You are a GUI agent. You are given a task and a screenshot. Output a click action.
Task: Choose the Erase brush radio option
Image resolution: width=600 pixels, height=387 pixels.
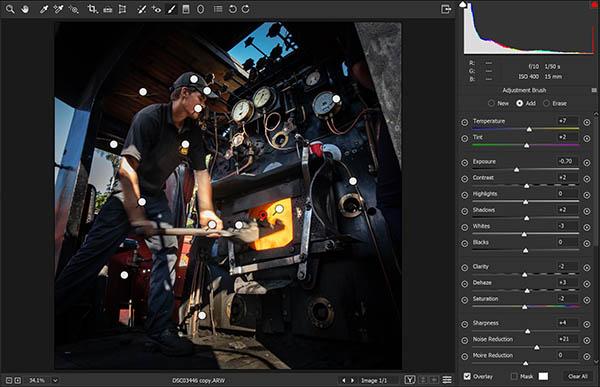point(546,103)
